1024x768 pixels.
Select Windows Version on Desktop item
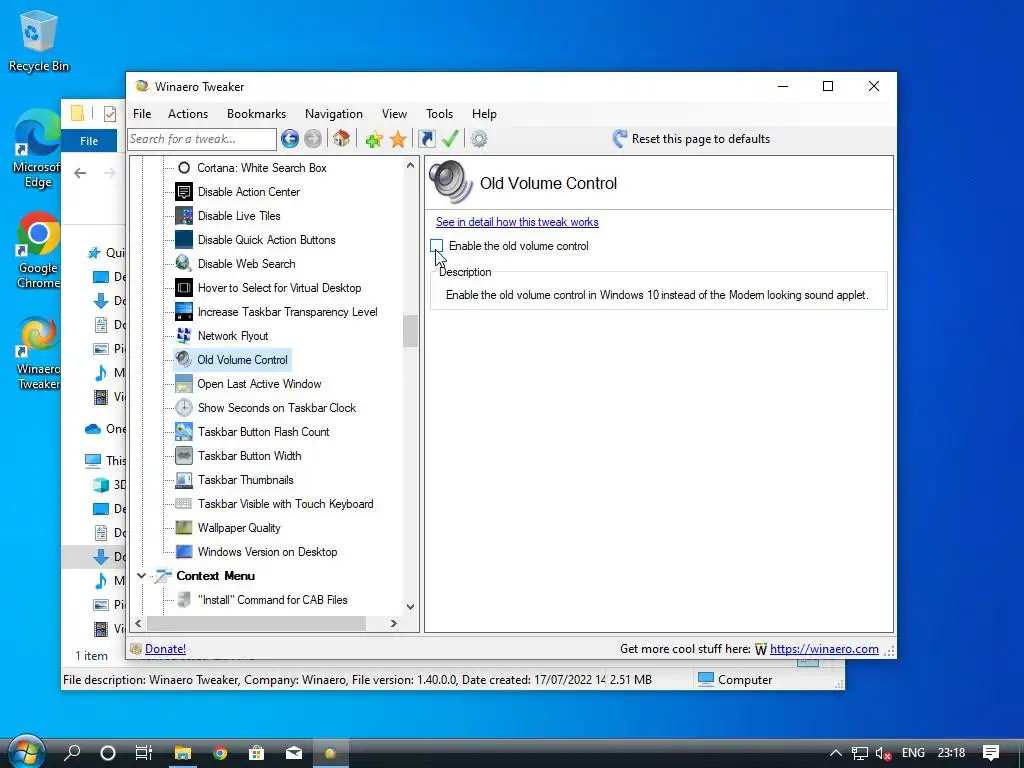(x=267, y=552)
